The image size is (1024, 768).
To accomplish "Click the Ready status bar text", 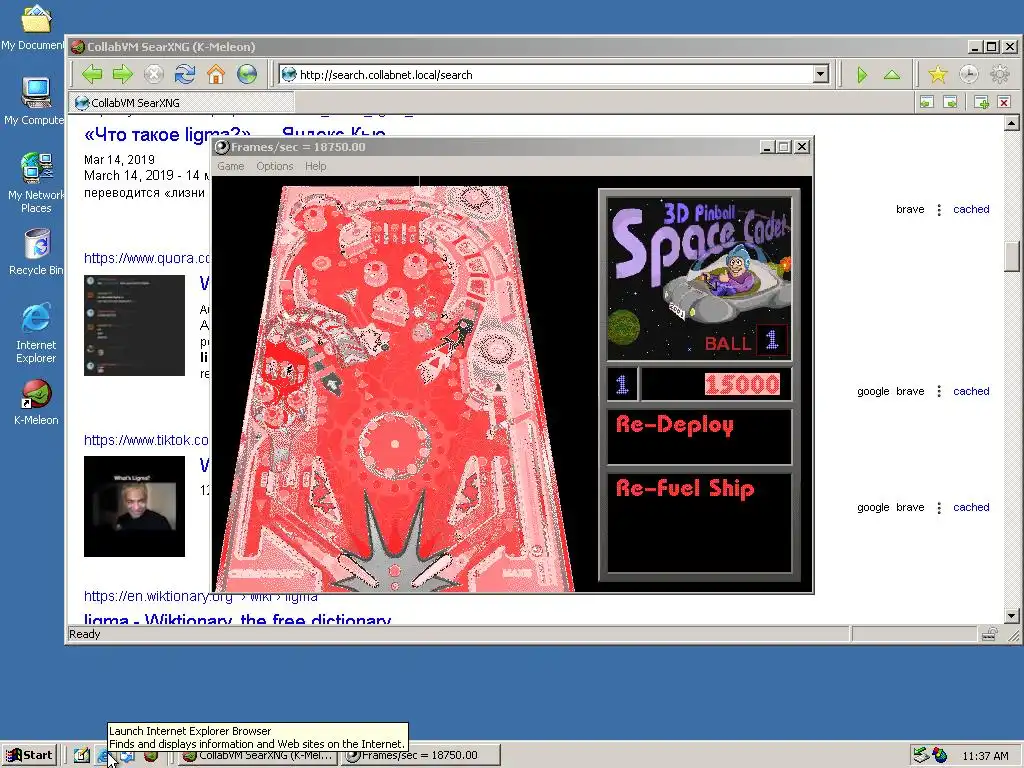I will [x=85, y=634].
